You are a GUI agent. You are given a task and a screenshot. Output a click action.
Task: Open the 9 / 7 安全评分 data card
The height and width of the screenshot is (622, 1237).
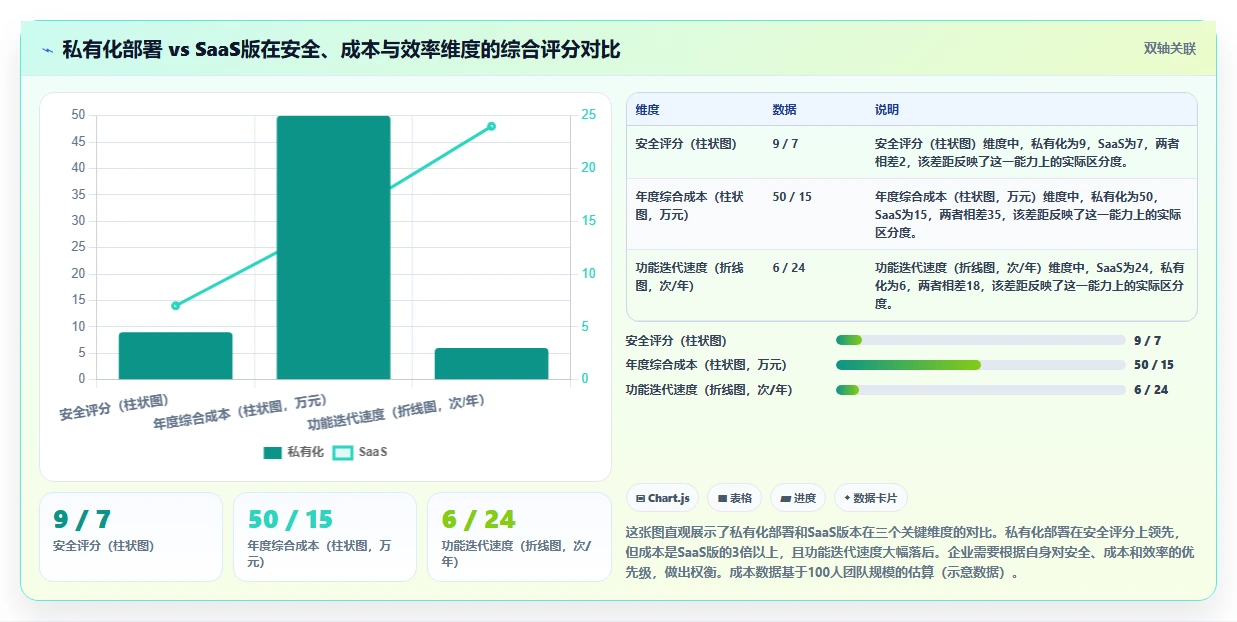tap(130, 536)
